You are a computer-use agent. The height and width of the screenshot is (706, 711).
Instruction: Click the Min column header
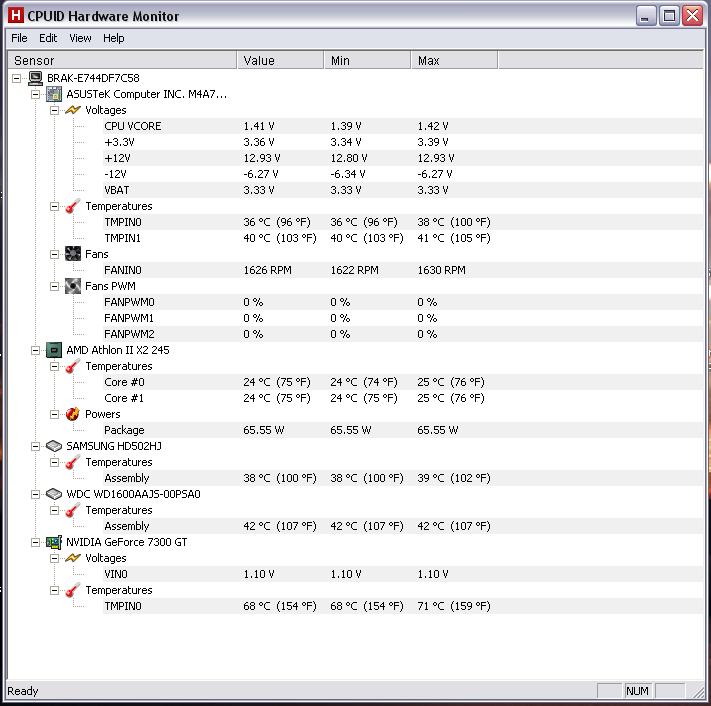[x=368, y=60]
